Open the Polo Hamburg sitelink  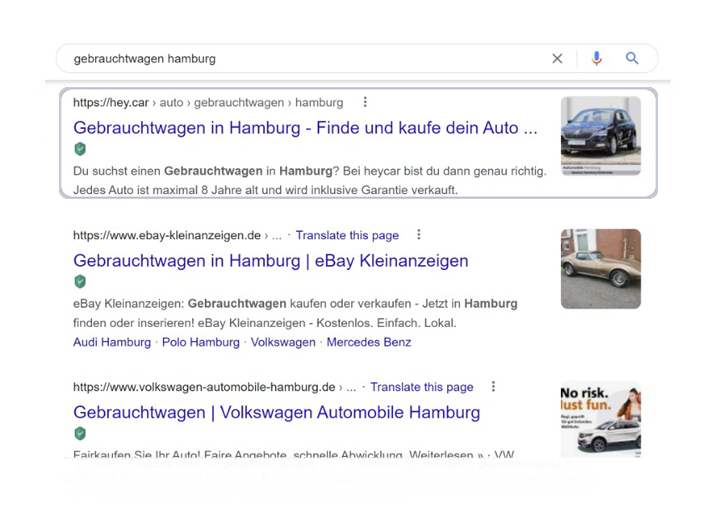[x=200, y=342]
